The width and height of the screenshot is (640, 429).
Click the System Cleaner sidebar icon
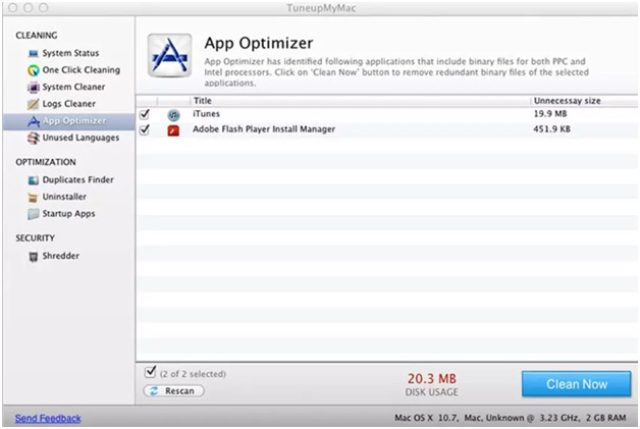[33, 87]
